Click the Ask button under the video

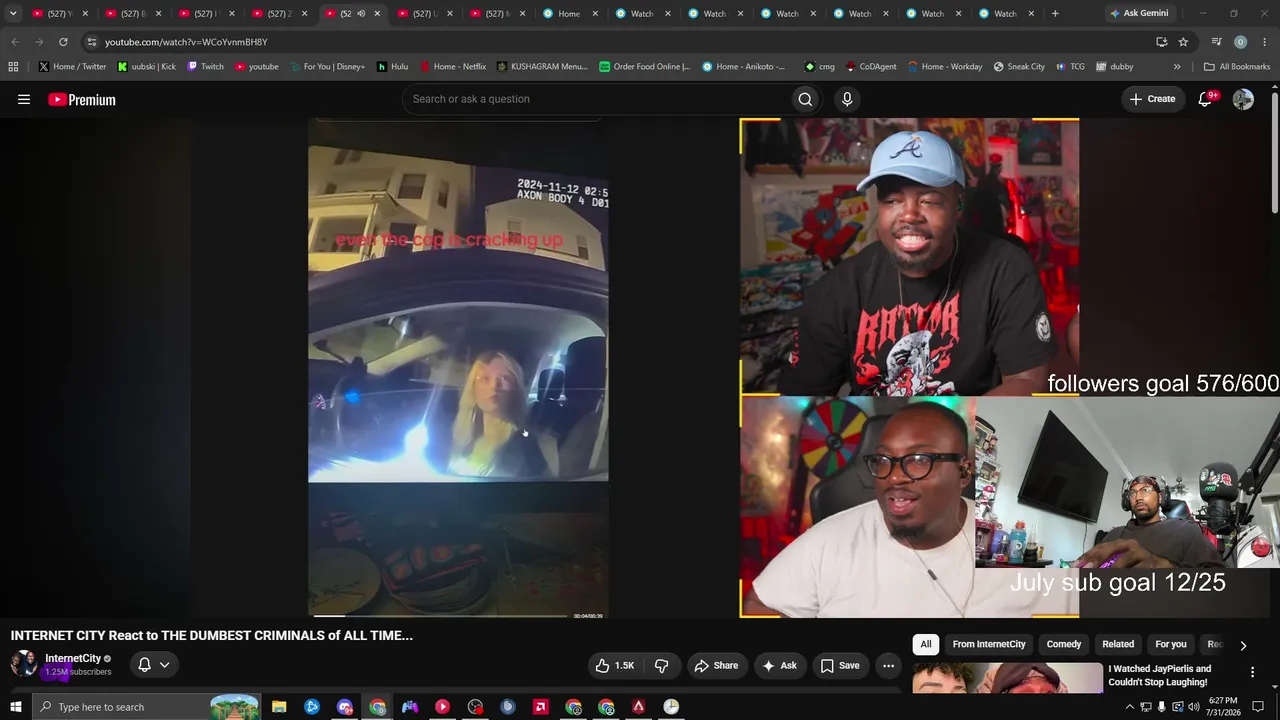(x=779, y=665)
